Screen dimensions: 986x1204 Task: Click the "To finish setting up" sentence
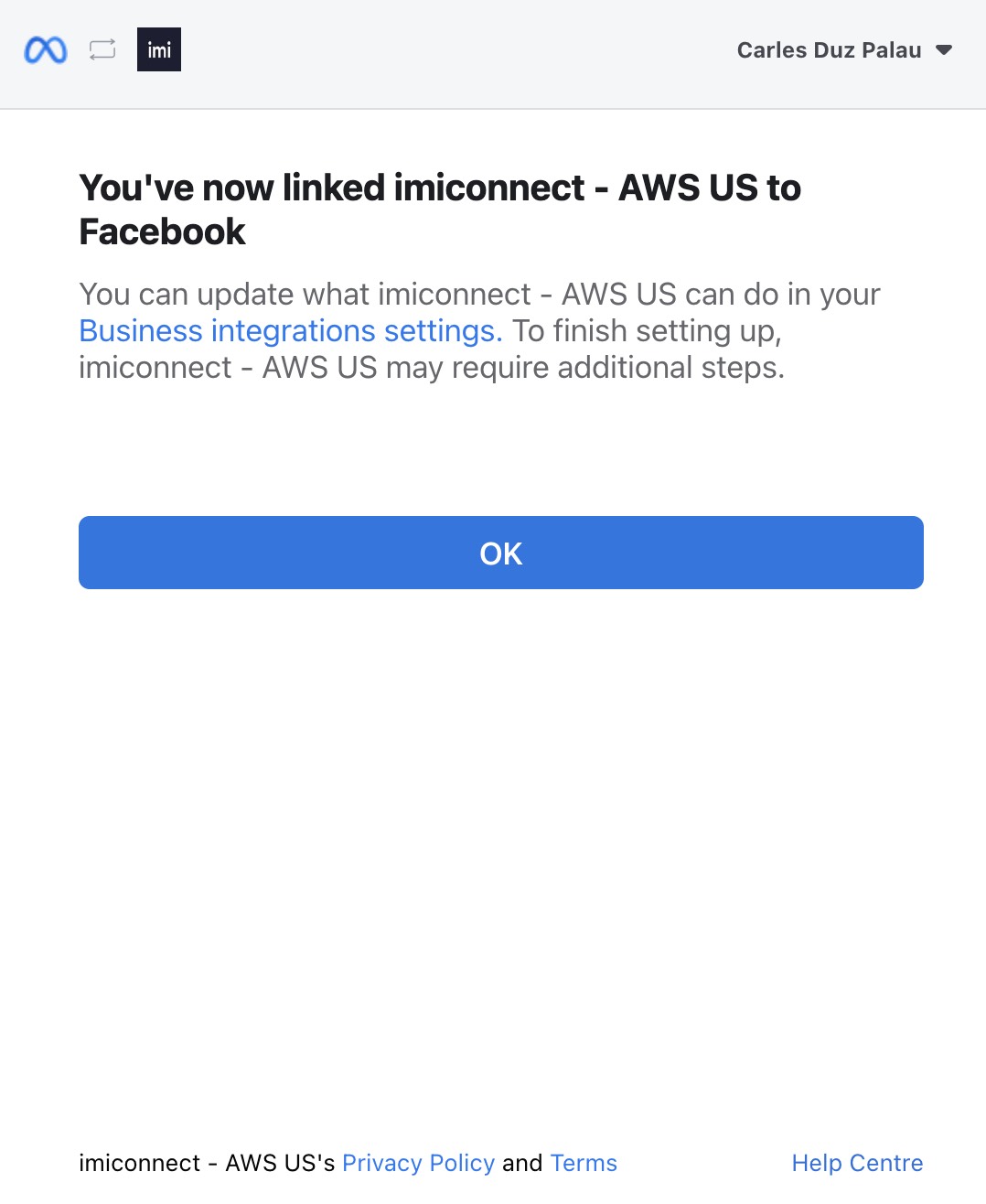pyautogui.click(x=647, y=330)
